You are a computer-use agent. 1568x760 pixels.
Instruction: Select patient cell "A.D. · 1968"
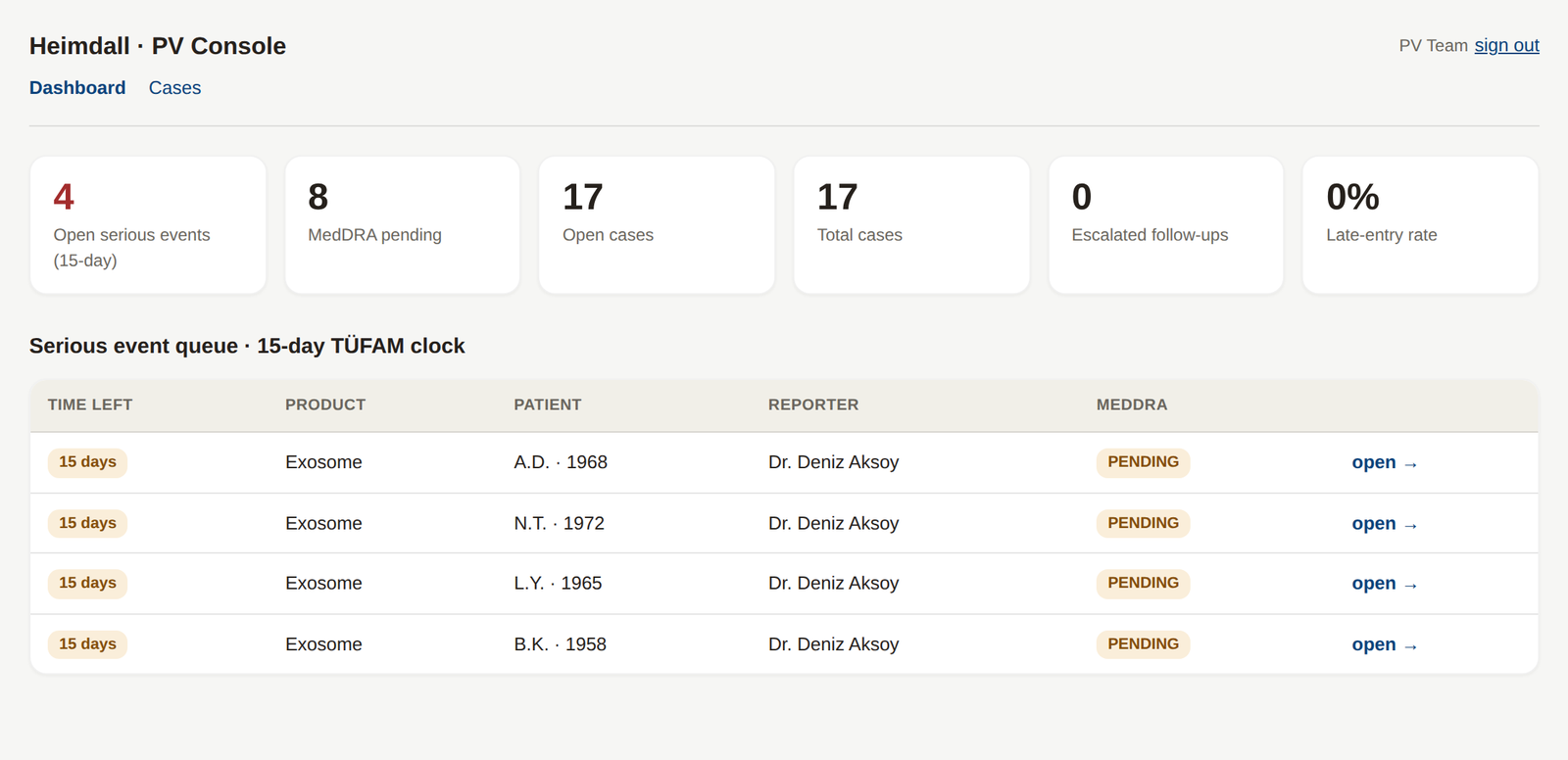[561, 462]
